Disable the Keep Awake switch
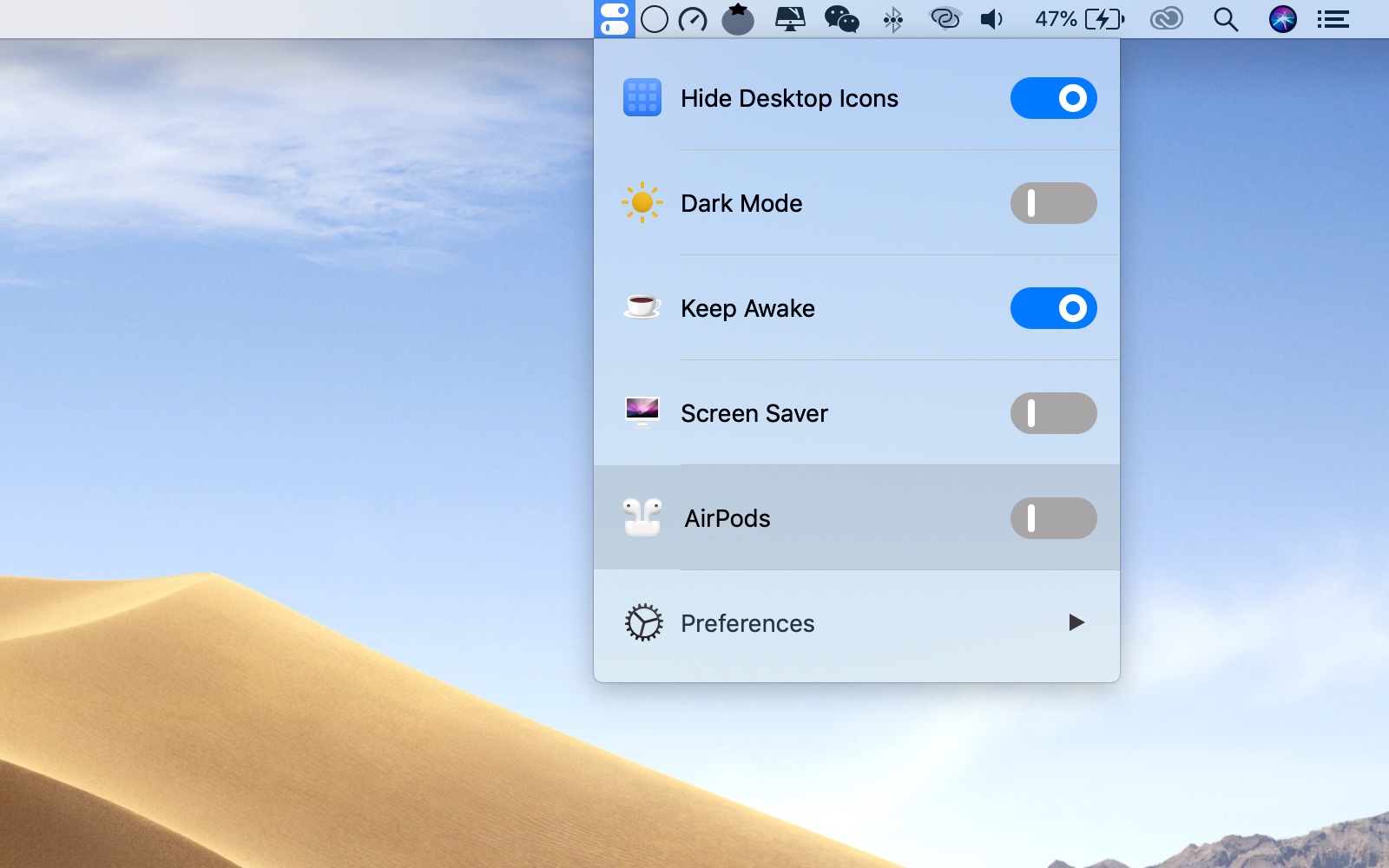The image size is (1389, 868). click(x=1053, y=308)
